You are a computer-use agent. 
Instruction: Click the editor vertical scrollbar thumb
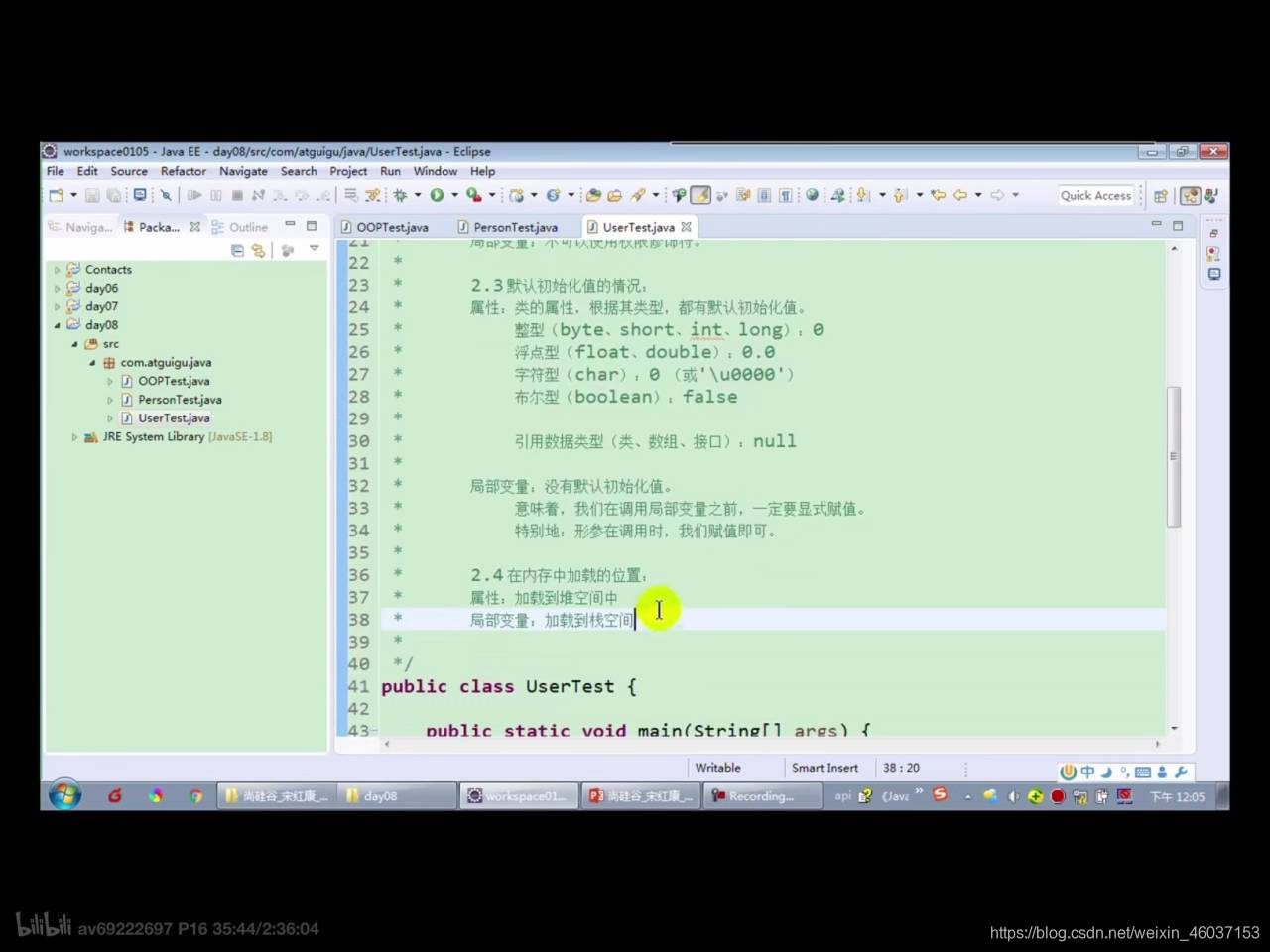tap(1174, 456)
